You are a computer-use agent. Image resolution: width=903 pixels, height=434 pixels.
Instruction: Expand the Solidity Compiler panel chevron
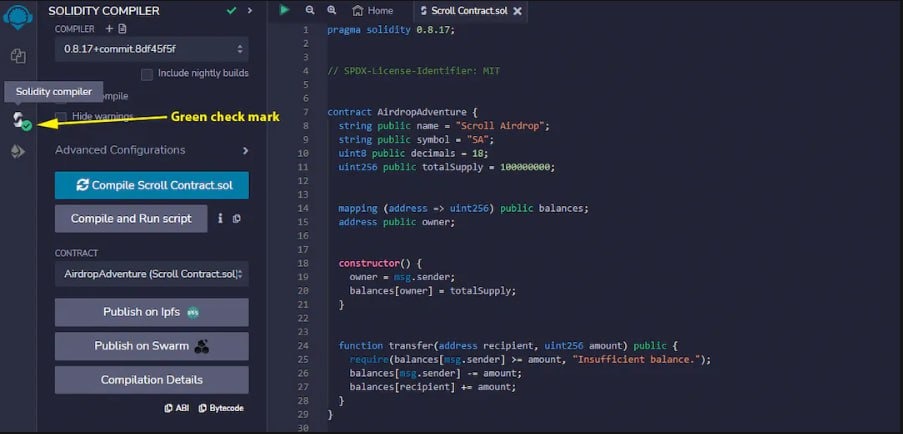pyautogui.click(x=249, y=10)
